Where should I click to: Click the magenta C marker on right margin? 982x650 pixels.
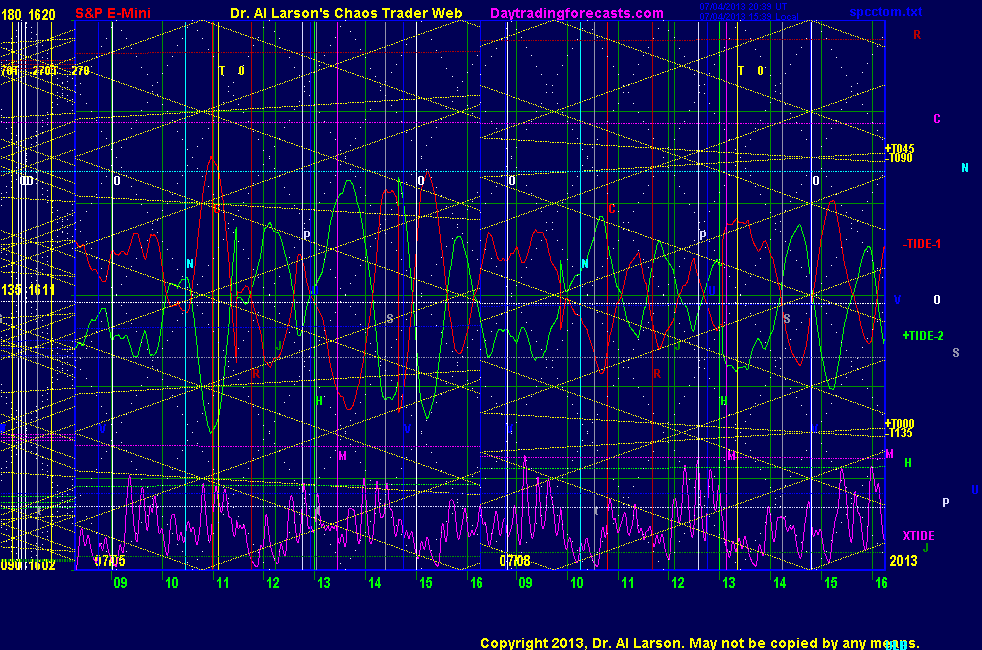pyautogui.click(x=937, y=119)
